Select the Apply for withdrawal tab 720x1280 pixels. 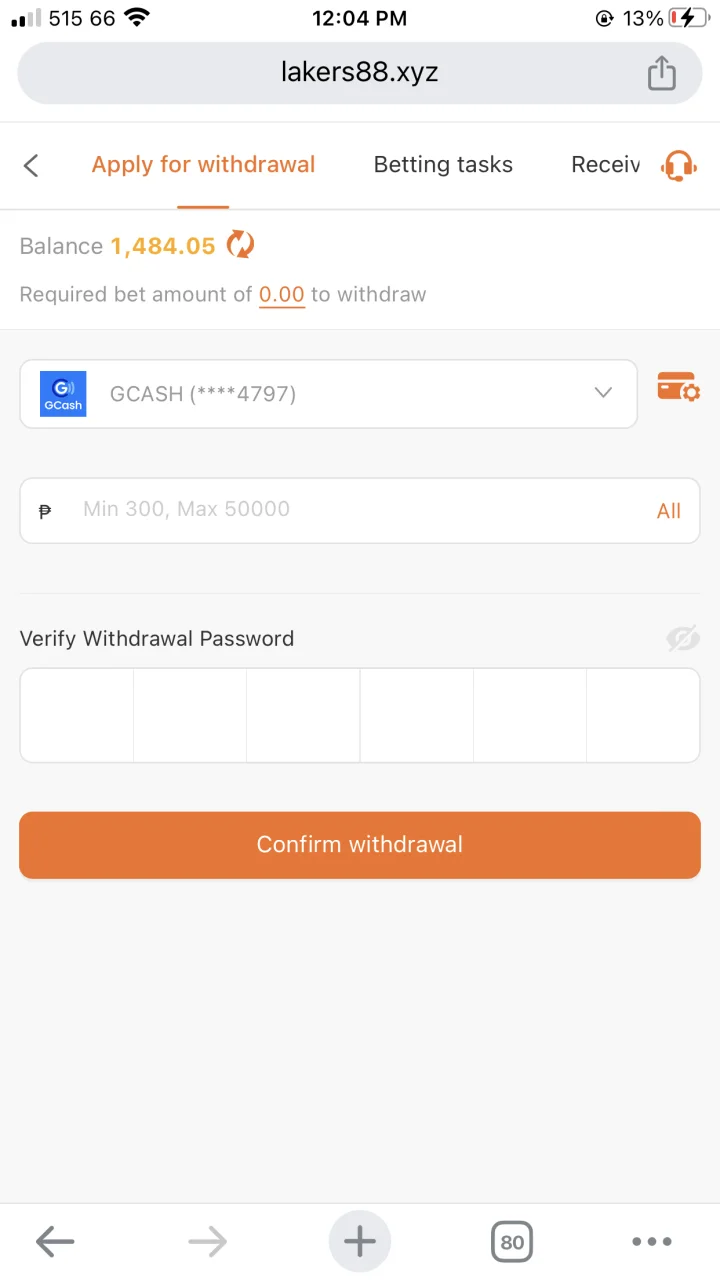[203, 165]
